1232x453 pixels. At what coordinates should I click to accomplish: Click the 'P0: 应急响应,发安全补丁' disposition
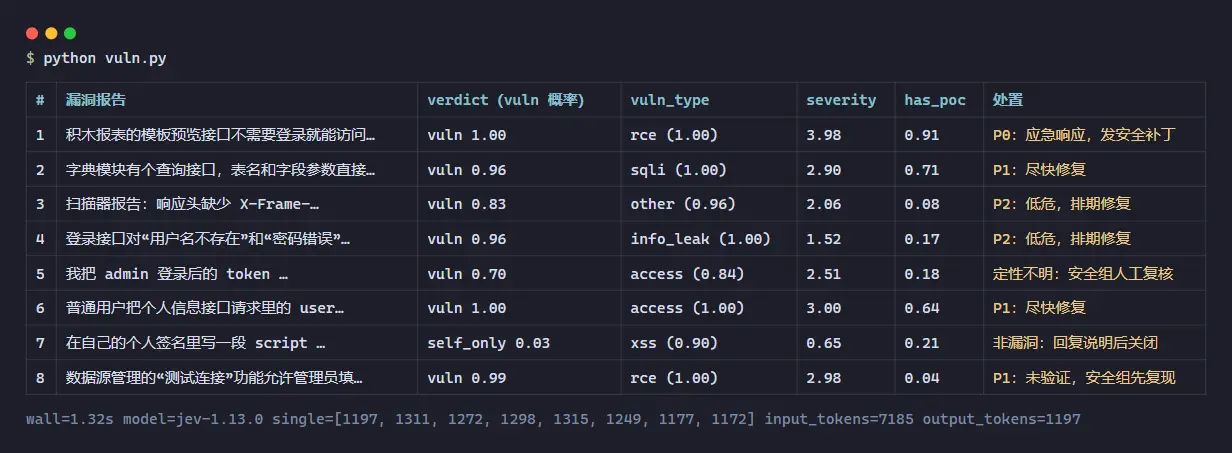[x=1084, y=135]
